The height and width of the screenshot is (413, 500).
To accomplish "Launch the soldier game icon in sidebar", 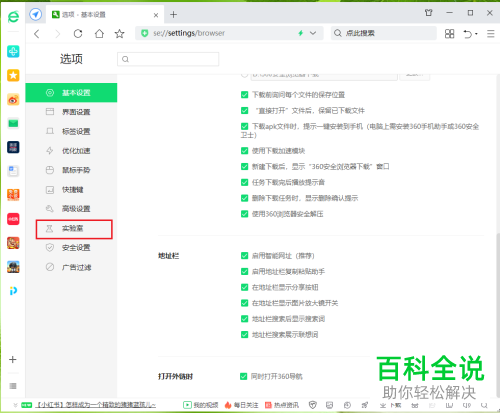I will point(13,267).
